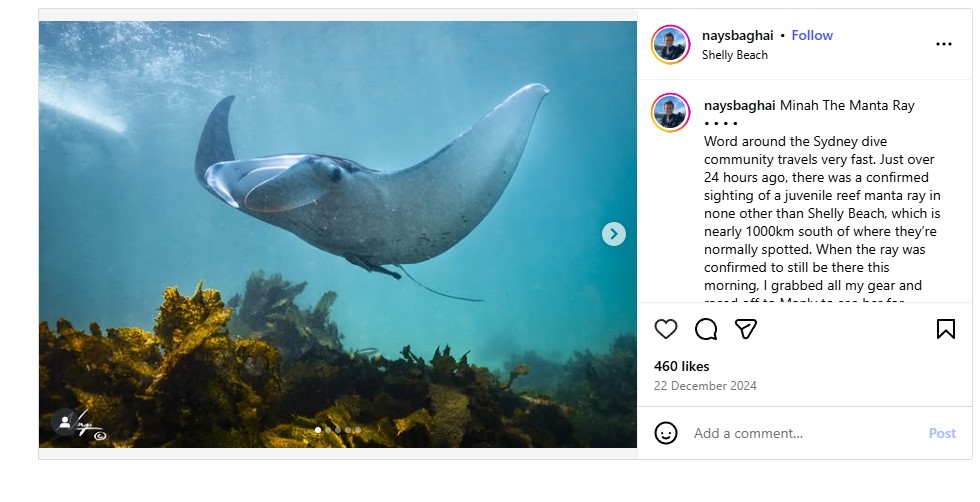Screen dimensions: 980x502
Task: Open comments via the speech bubble icon
Action: [x=706, y=329]
